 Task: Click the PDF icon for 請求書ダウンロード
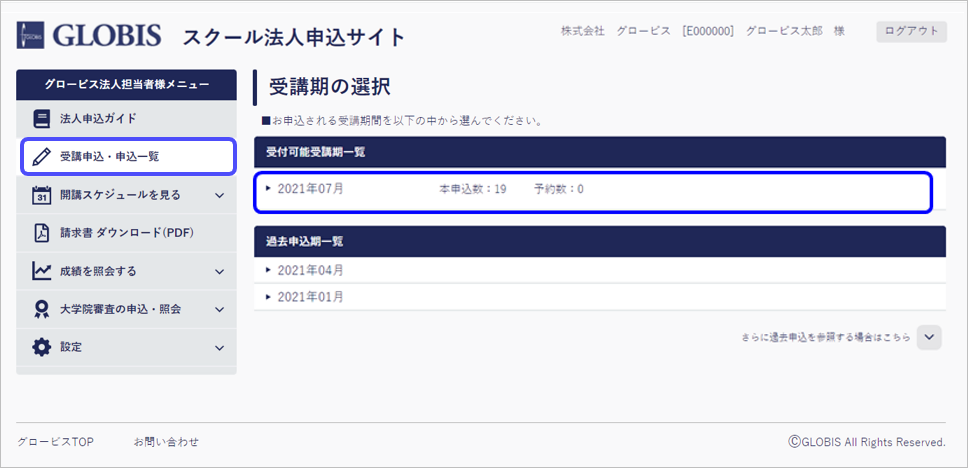coord(41,233)
